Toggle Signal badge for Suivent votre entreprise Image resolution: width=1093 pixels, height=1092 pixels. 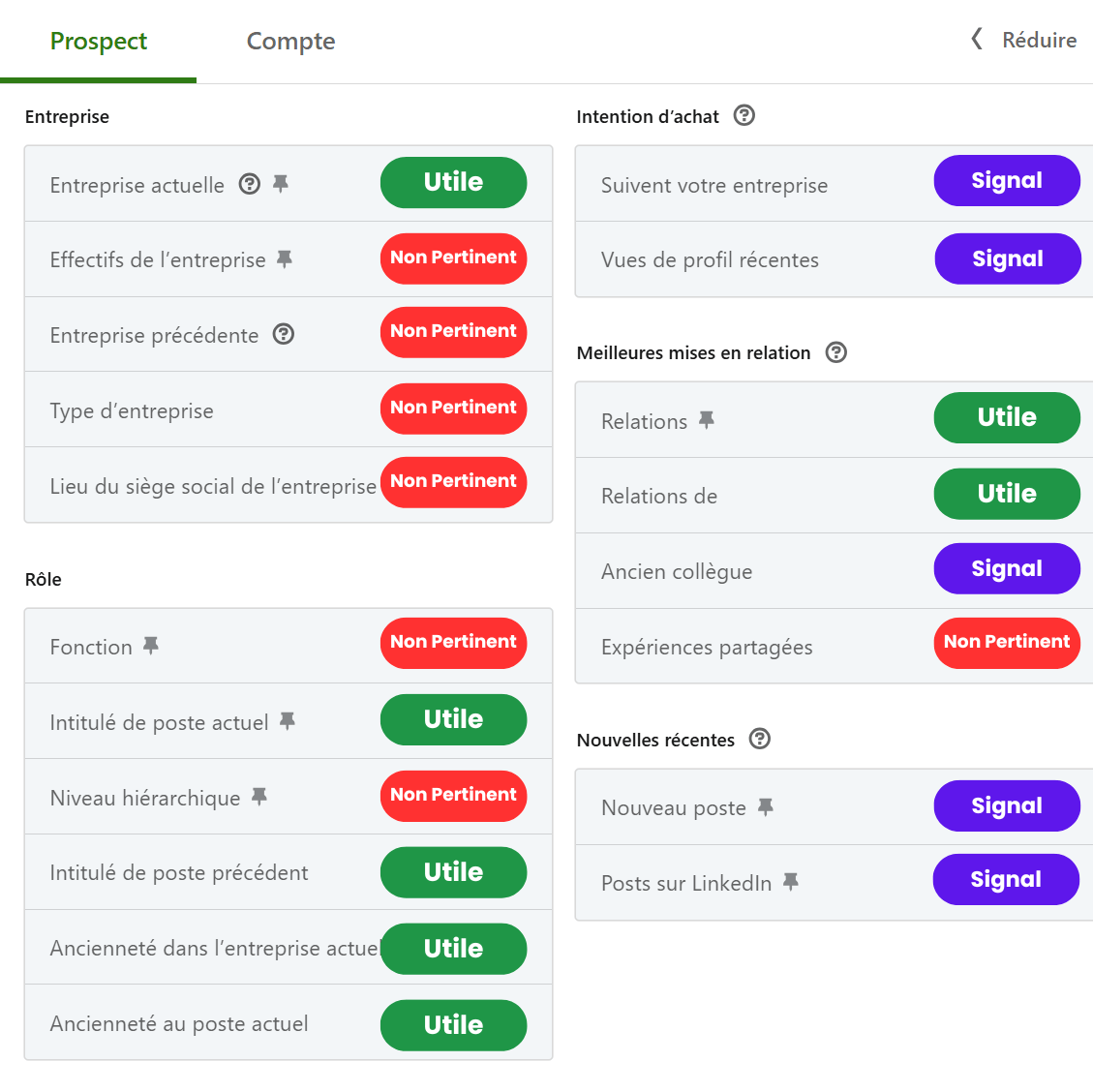point(1007,181)
